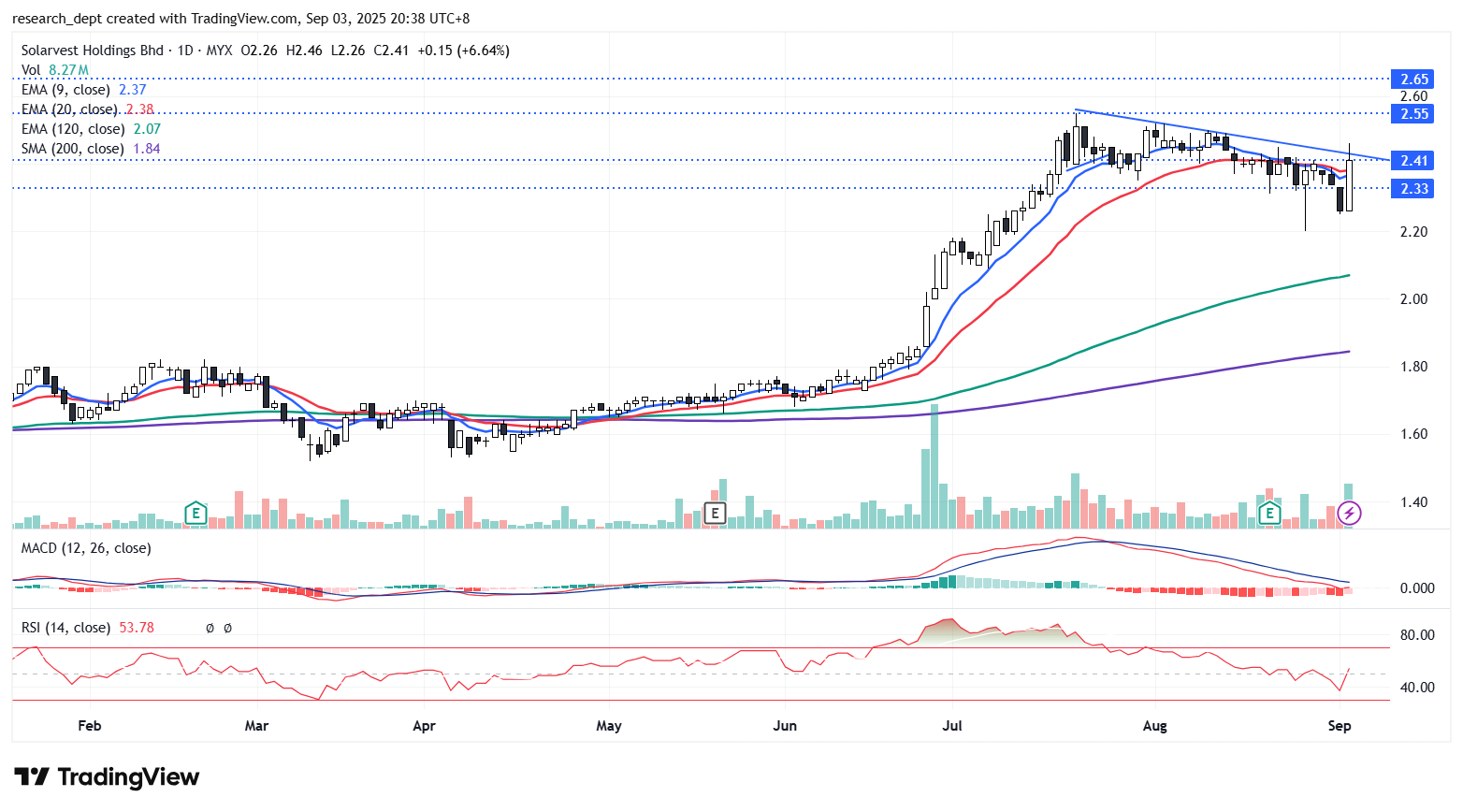Click the first ø symbol beside RSI value
Screen dimensions: 1463x812
click(x=210, y=628)
